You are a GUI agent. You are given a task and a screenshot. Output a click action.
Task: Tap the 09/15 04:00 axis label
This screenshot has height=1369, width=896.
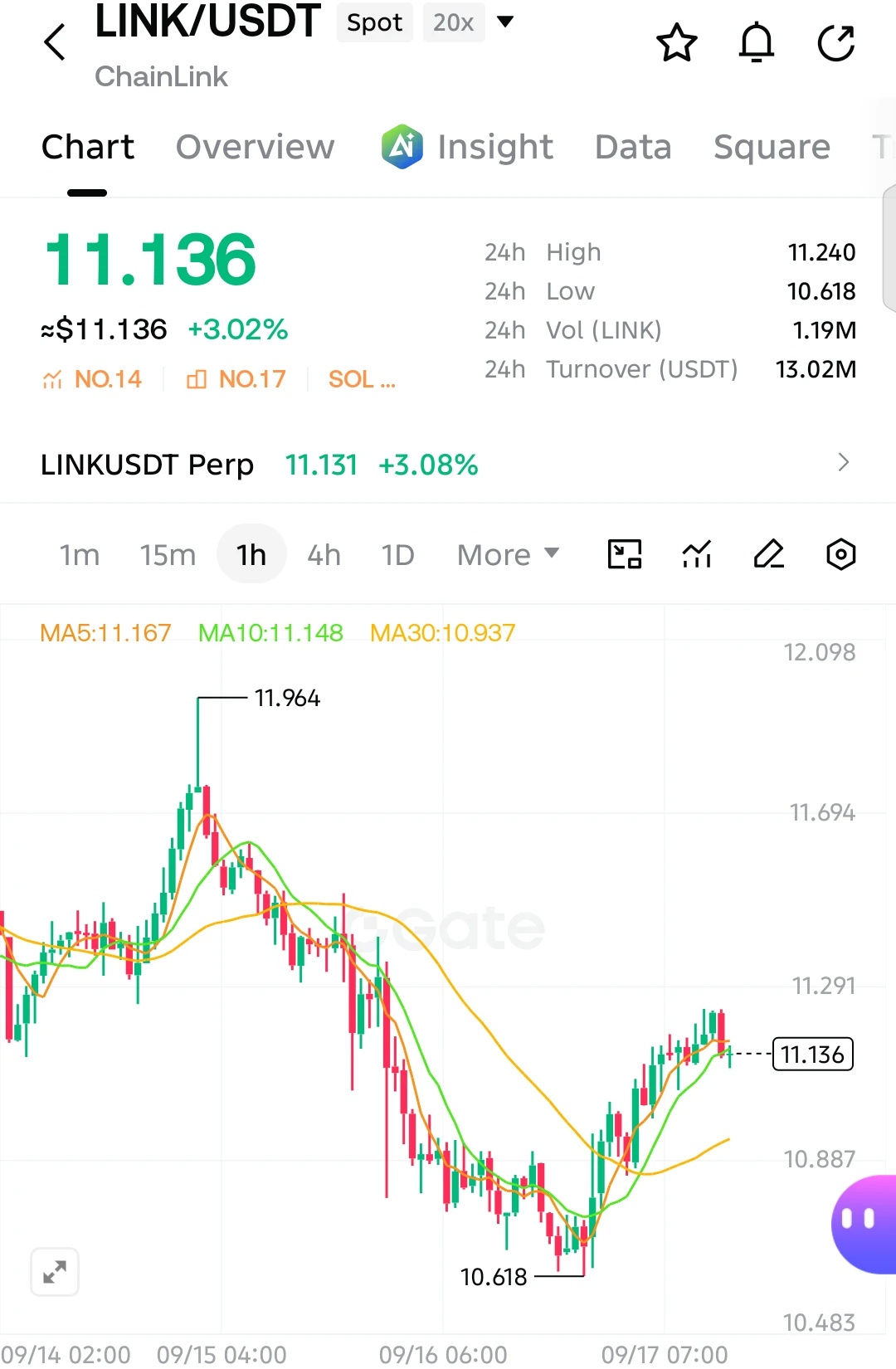pyautogui.click(x=222, y=1355)
